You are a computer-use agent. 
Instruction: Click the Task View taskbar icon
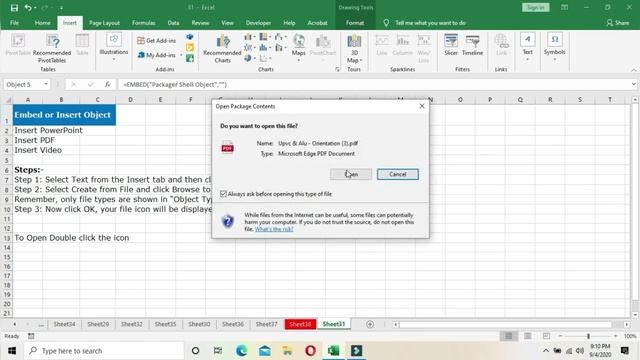218,351
